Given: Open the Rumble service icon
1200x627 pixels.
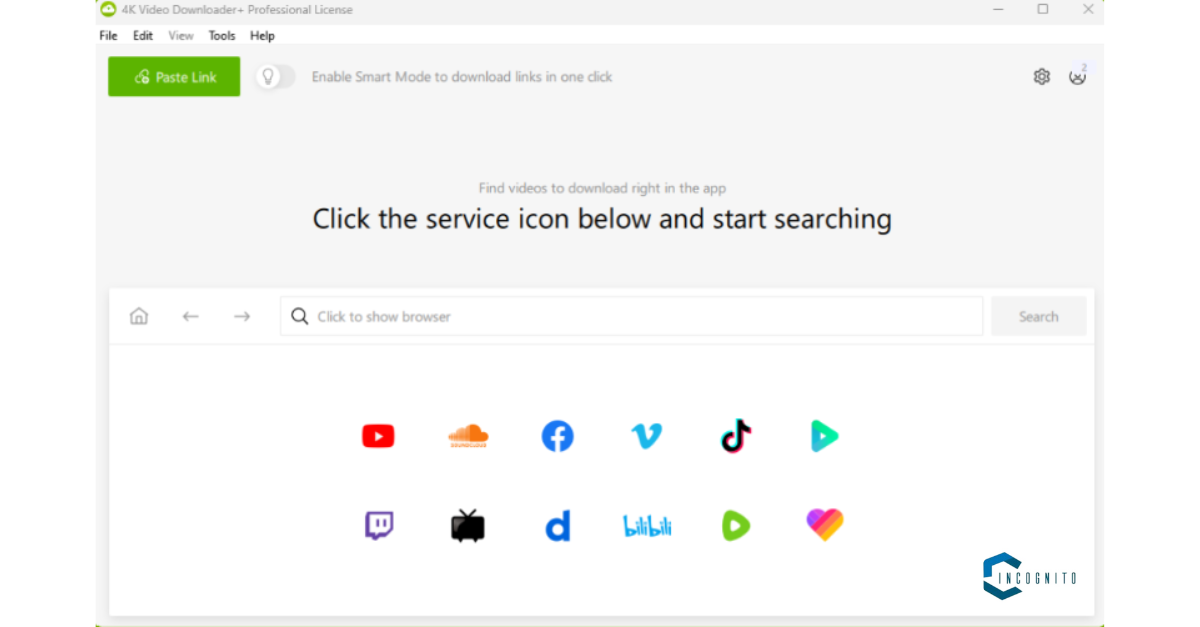Looking at the screenshot, I should click(x=736, y=525).
